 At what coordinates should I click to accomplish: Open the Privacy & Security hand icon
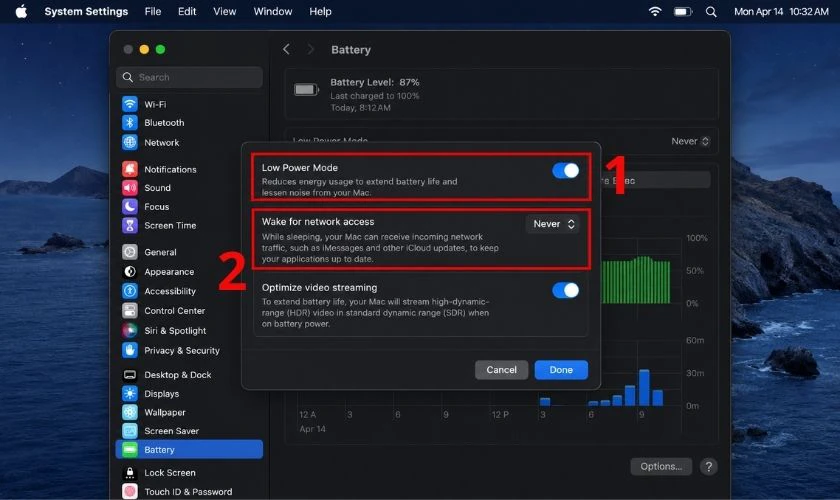[x=130, y=350]
